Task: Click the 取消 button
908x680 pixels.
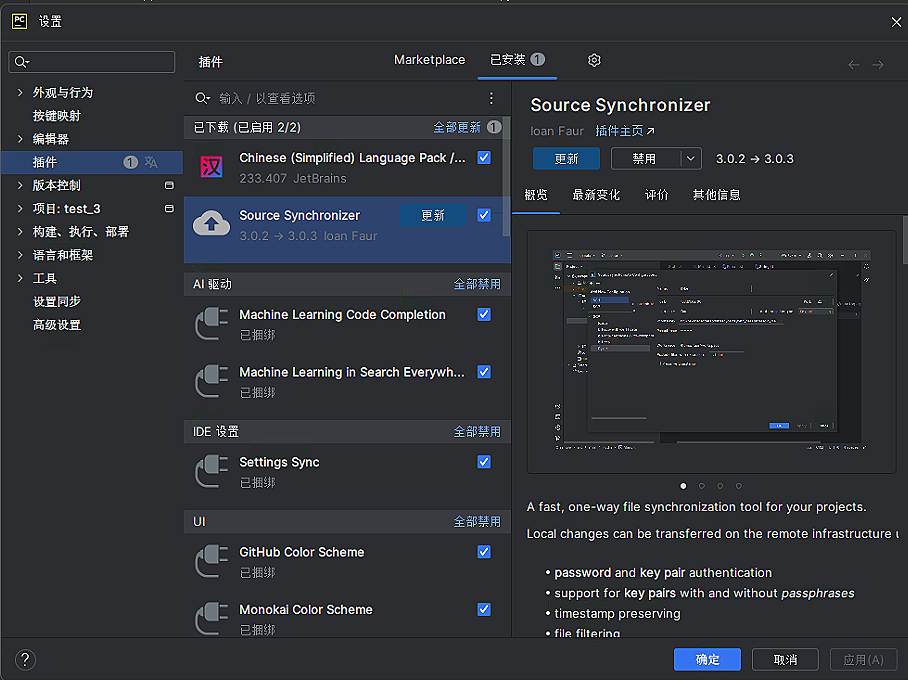Action: [x=785, y=660]
